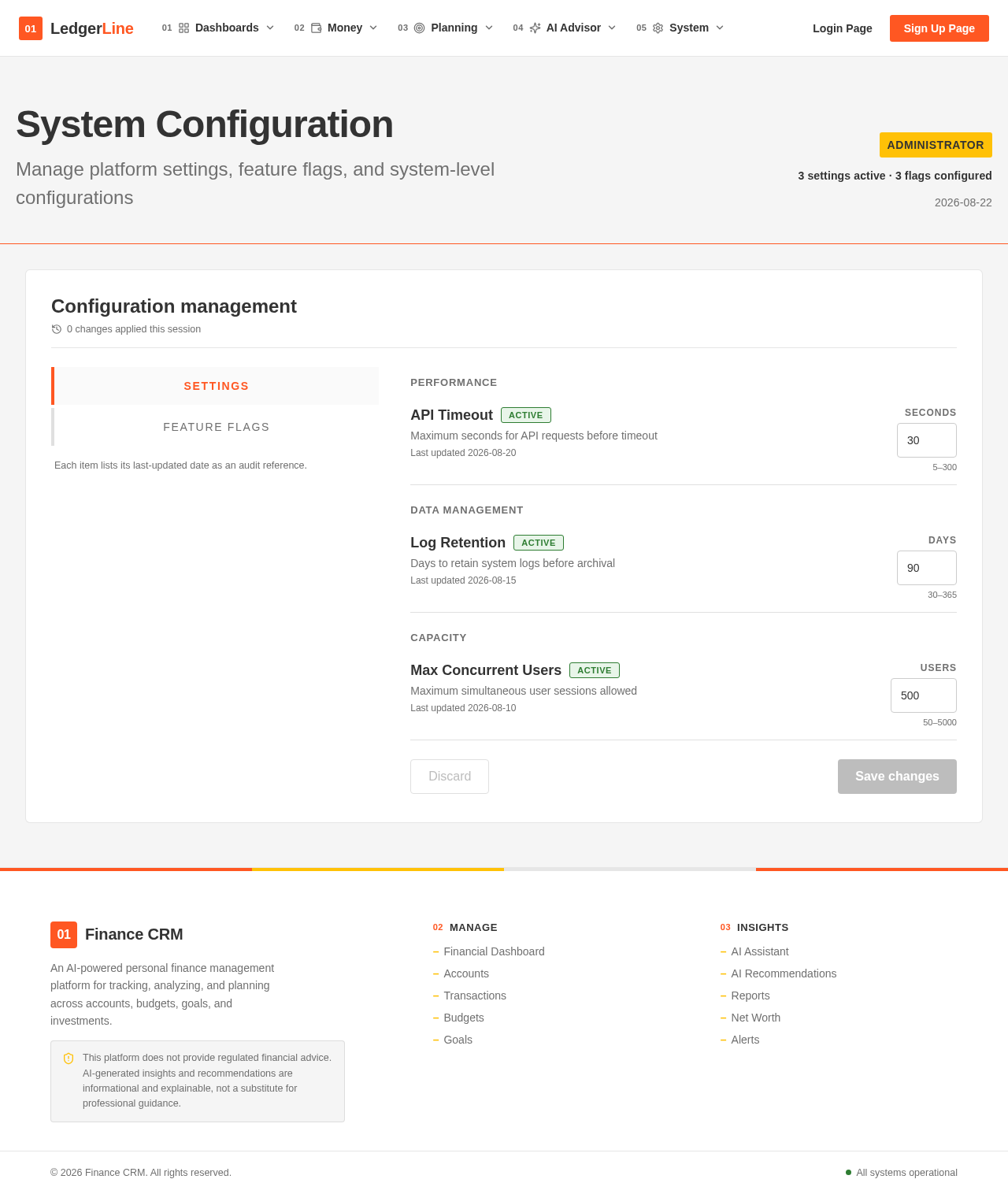This screenshot has width=1008, height=1194.
Task: Click the history icon beside changes applied
Action: click(x=57, y=329)
